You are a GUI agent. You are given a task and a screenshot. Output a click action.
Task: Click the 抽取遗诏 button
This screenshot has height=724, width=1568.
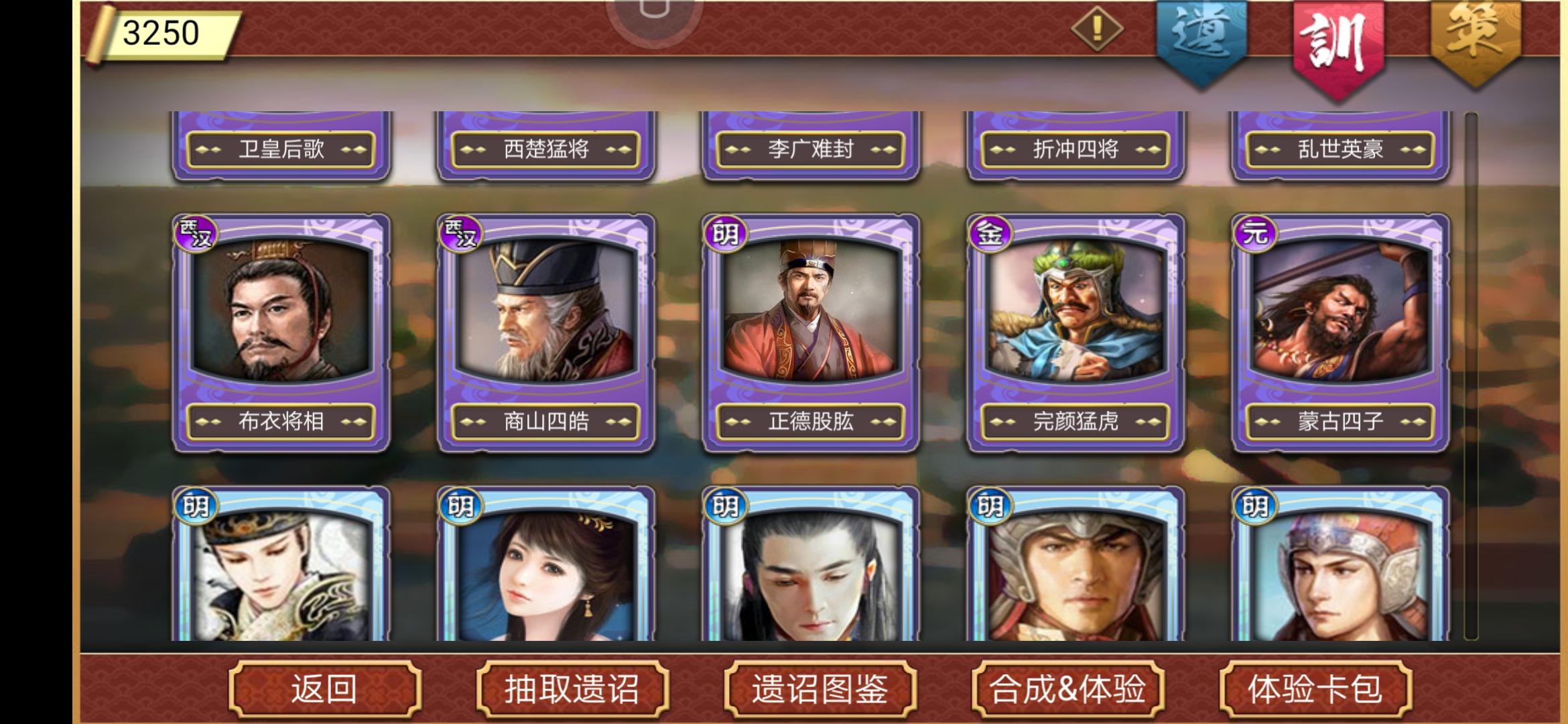click(572, 689)
